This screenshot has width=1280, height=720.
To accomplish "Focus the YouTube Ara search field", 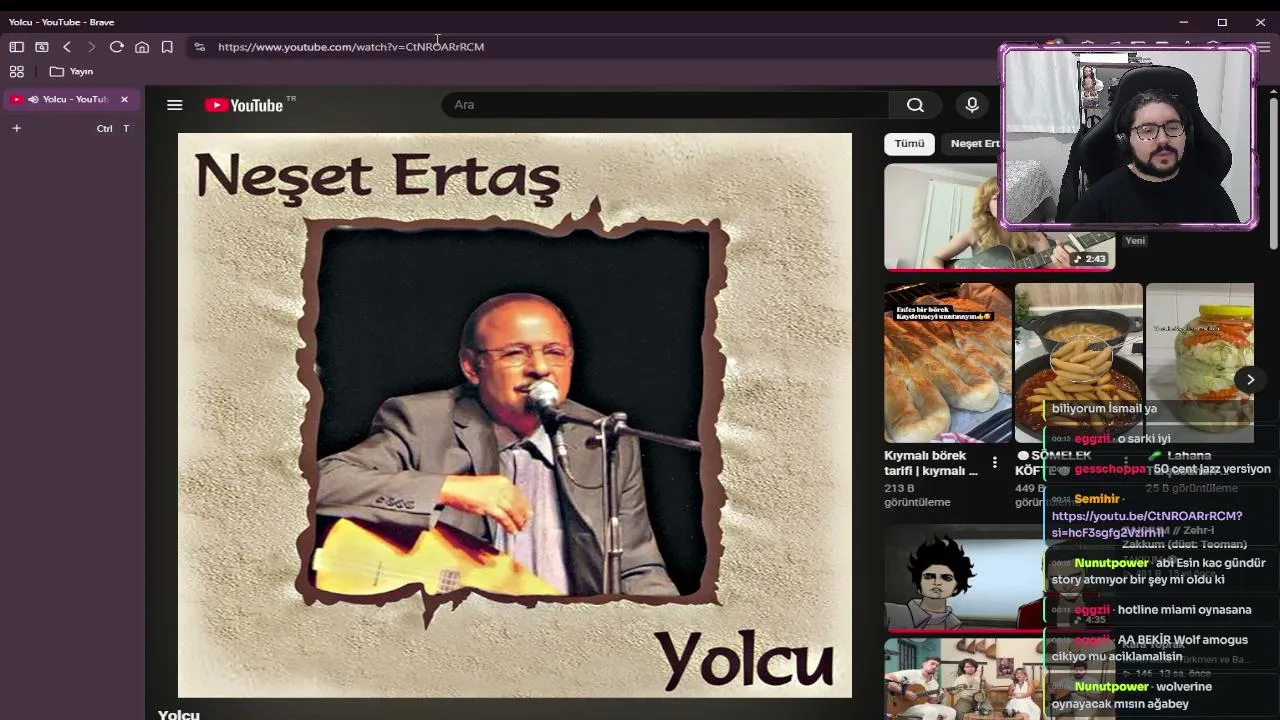I will tap(665, 105).
